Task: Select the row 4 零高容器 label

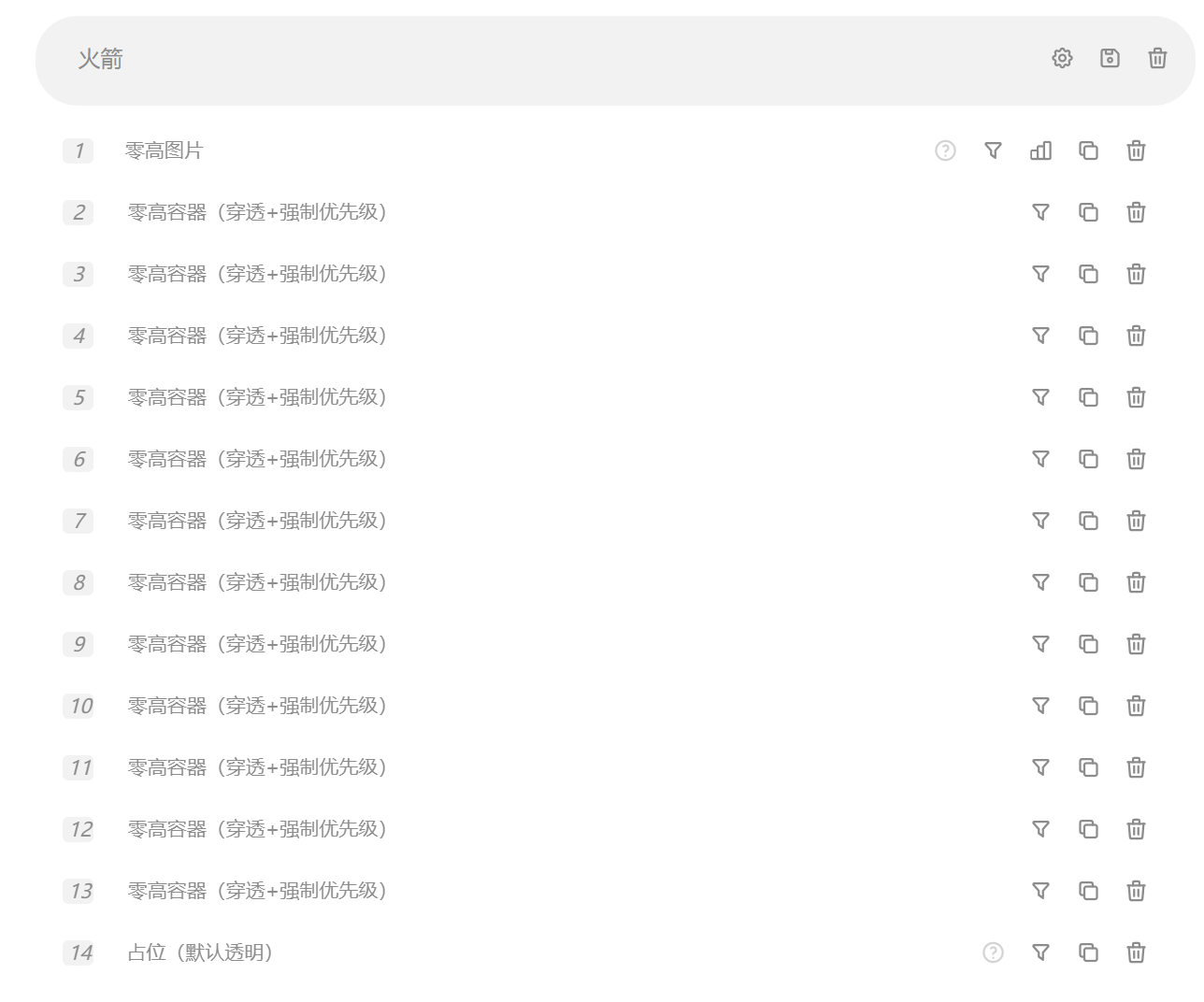Action: coord(257,336)
